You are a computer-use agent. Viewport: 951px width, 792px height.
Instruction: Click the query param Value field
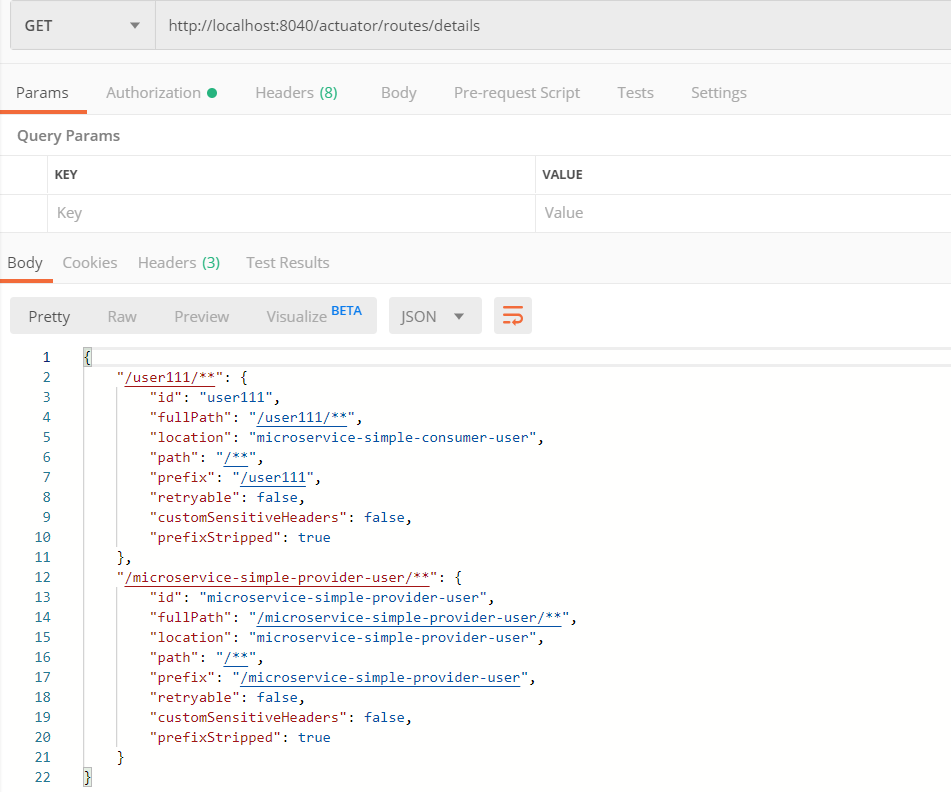click(x=744, y=213)
